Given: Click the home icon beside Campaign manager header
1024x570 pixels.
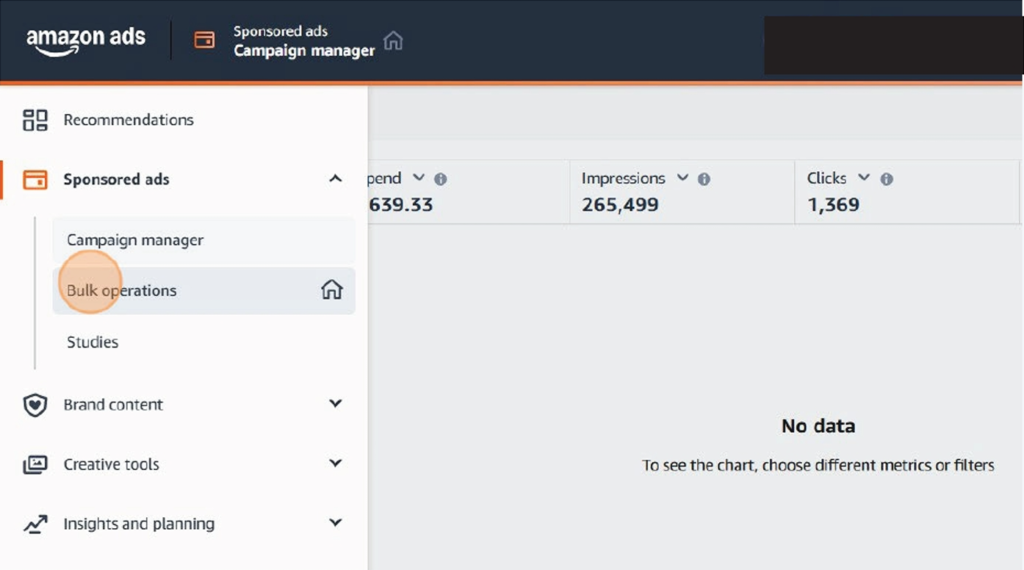Looking at the screenshot, I should pos(393,40).
